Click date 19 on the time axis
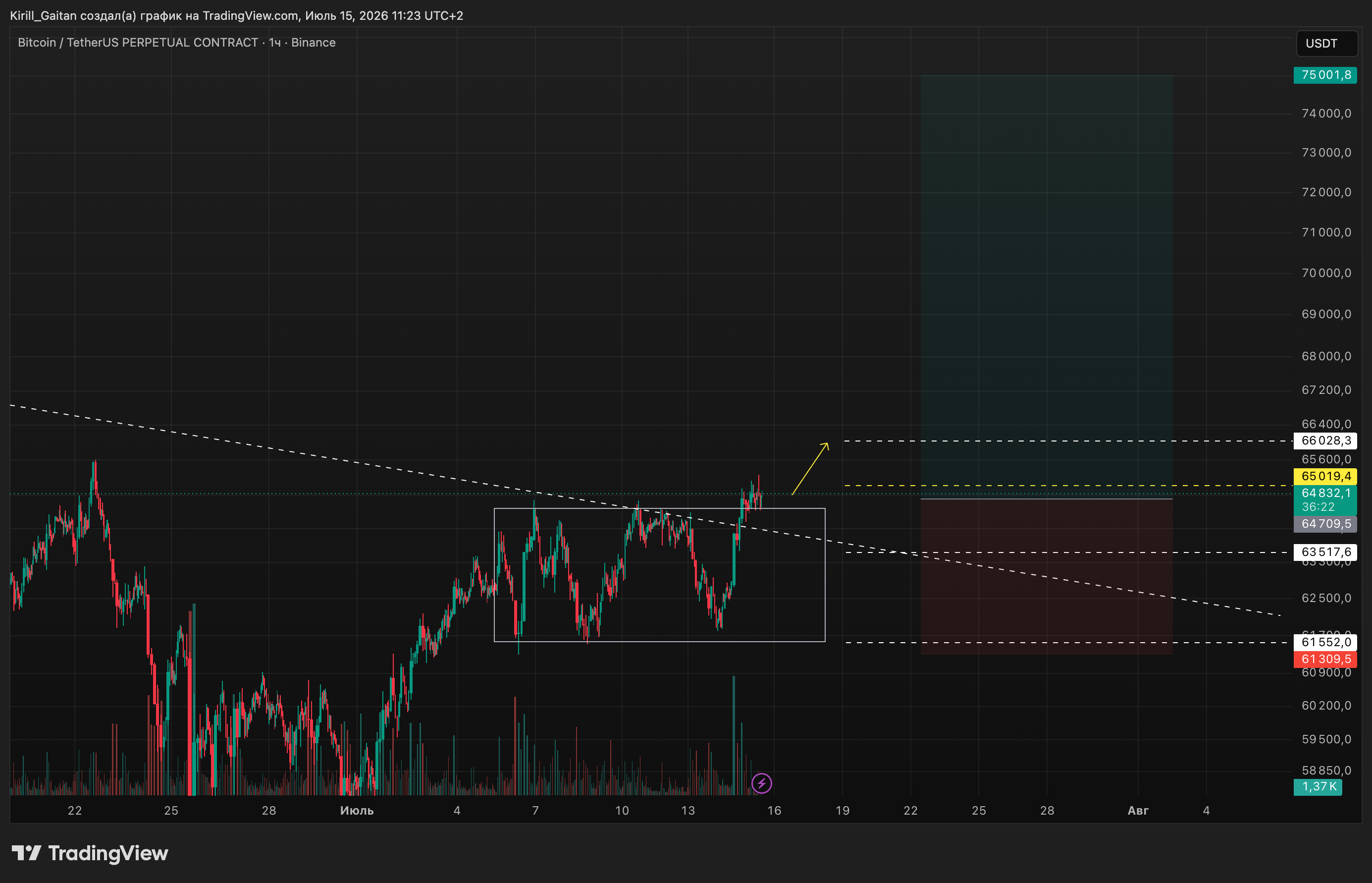This screenshot has height=883, width=1372. click(x=843, y=811)
